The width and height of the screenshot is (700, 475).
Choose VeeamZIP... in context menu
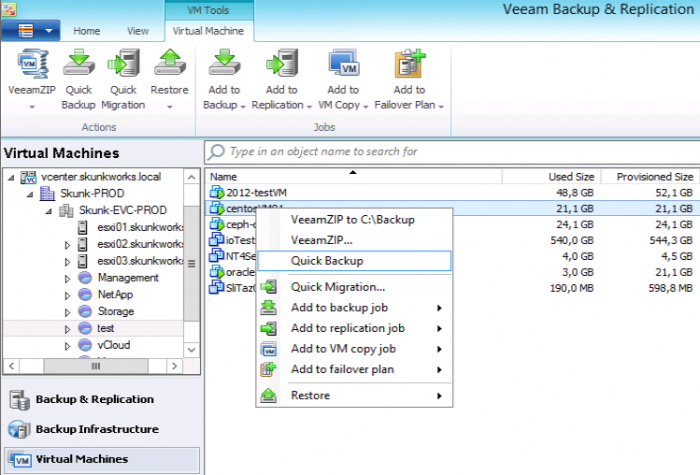pyautogui.click(x=354, y=240)
